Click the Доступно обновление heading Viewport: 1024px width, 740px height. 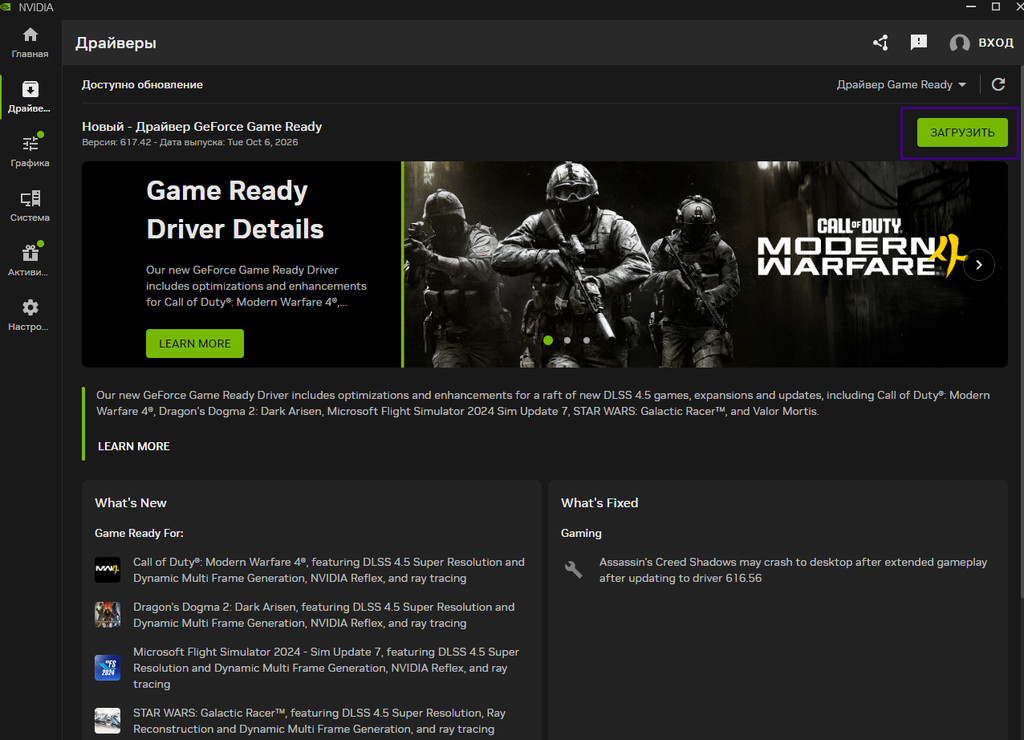(x=142, y=84)
